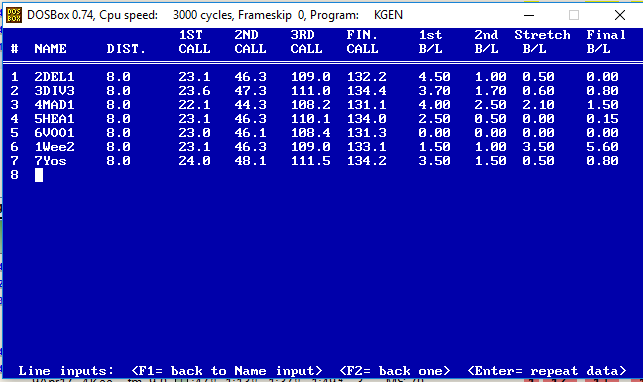This screenshot has width=643, height=382.
Task: Click 2nd call value 47.3 for 3DIV3
Action: coord(250,91)
